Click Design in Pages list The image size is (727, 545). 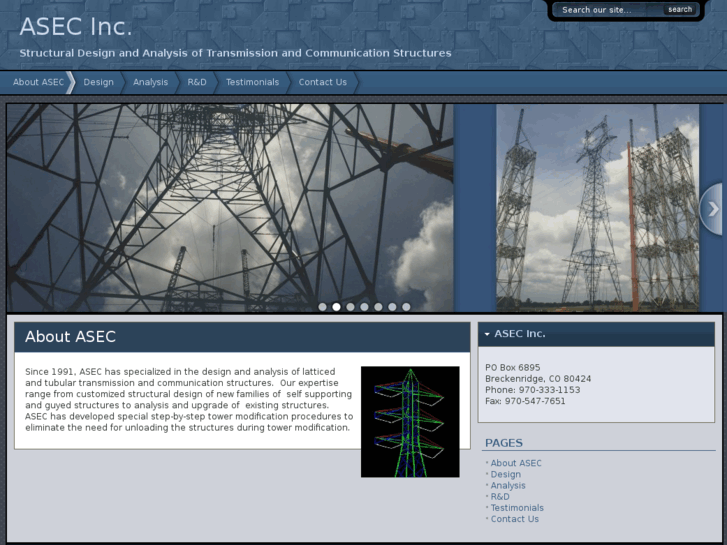pos(505,474)
